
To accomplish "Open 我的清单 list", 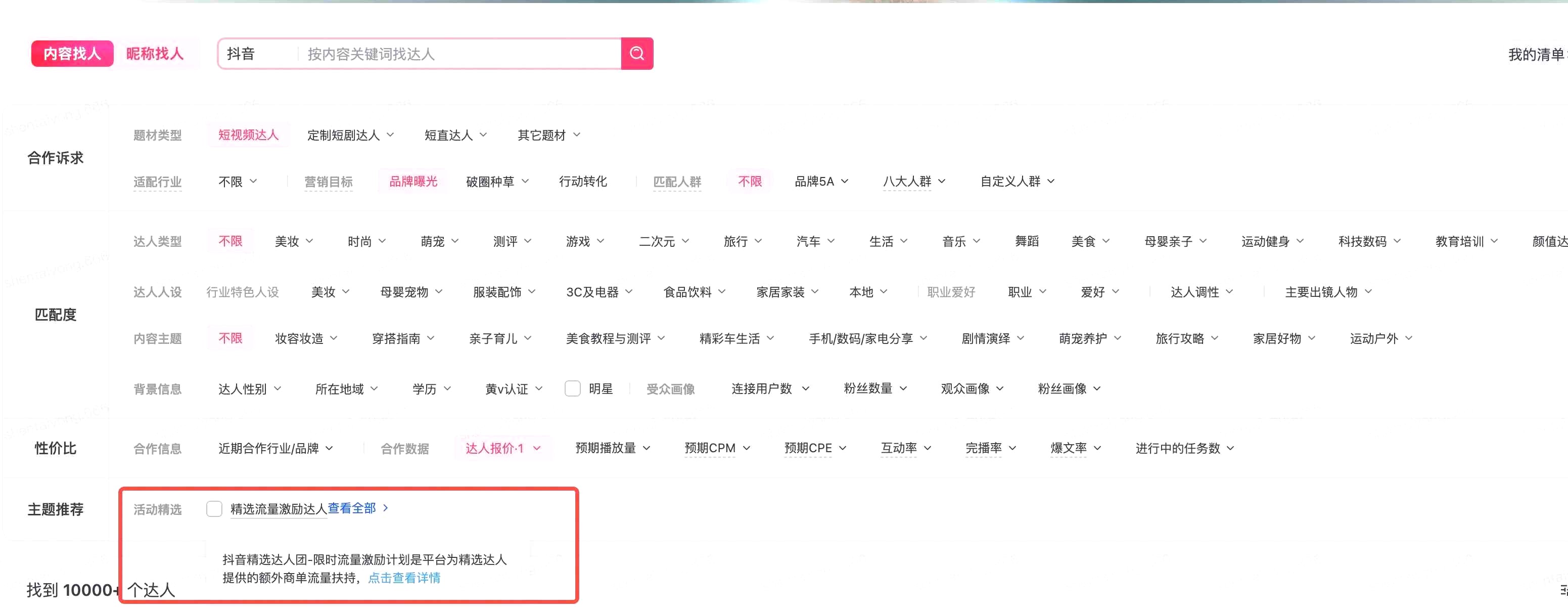I will pos(1535,55).
